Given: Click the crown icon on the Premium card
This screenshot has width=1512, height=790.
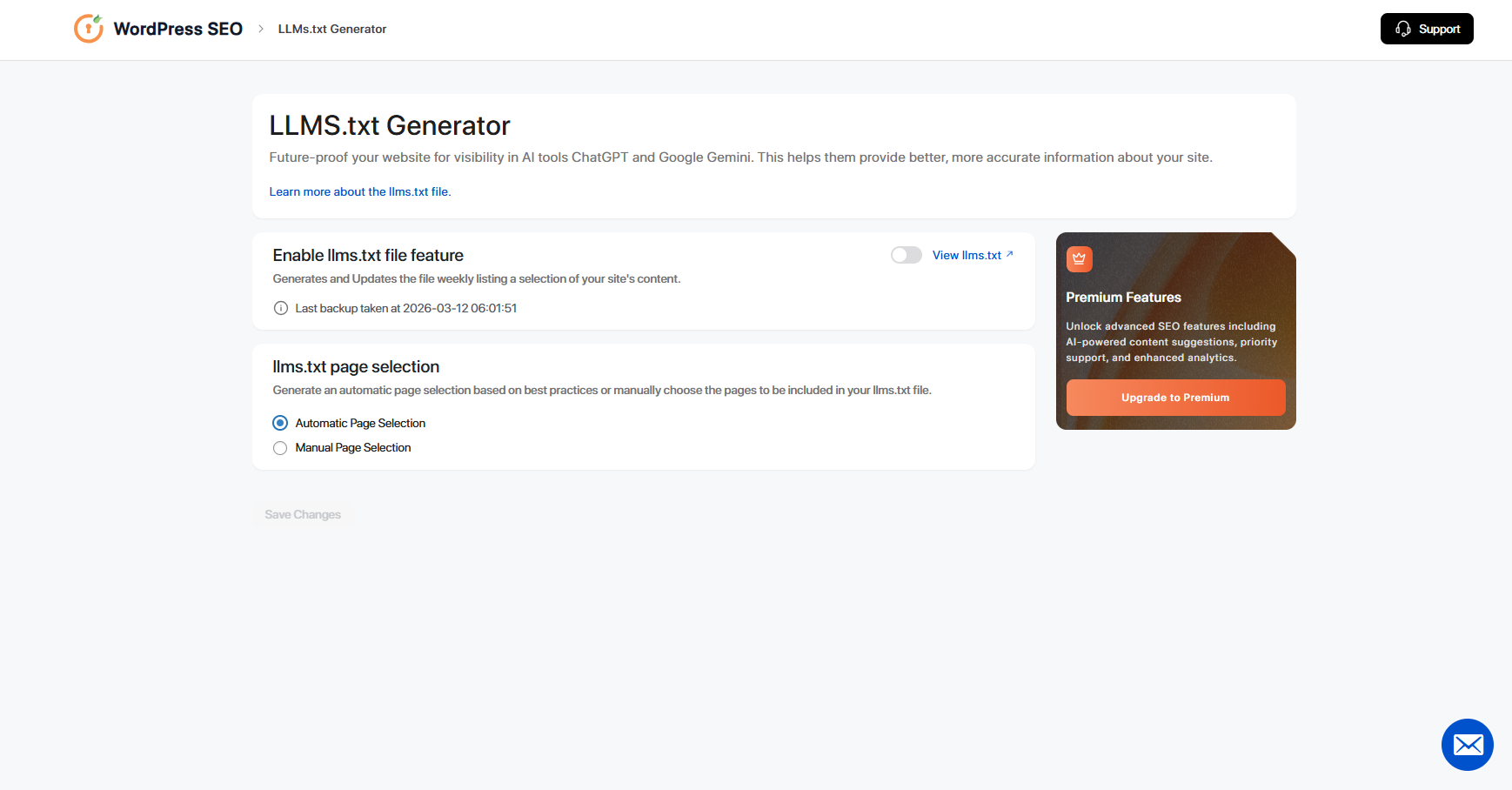Looking at the screenshot, I should [1079, 258].
